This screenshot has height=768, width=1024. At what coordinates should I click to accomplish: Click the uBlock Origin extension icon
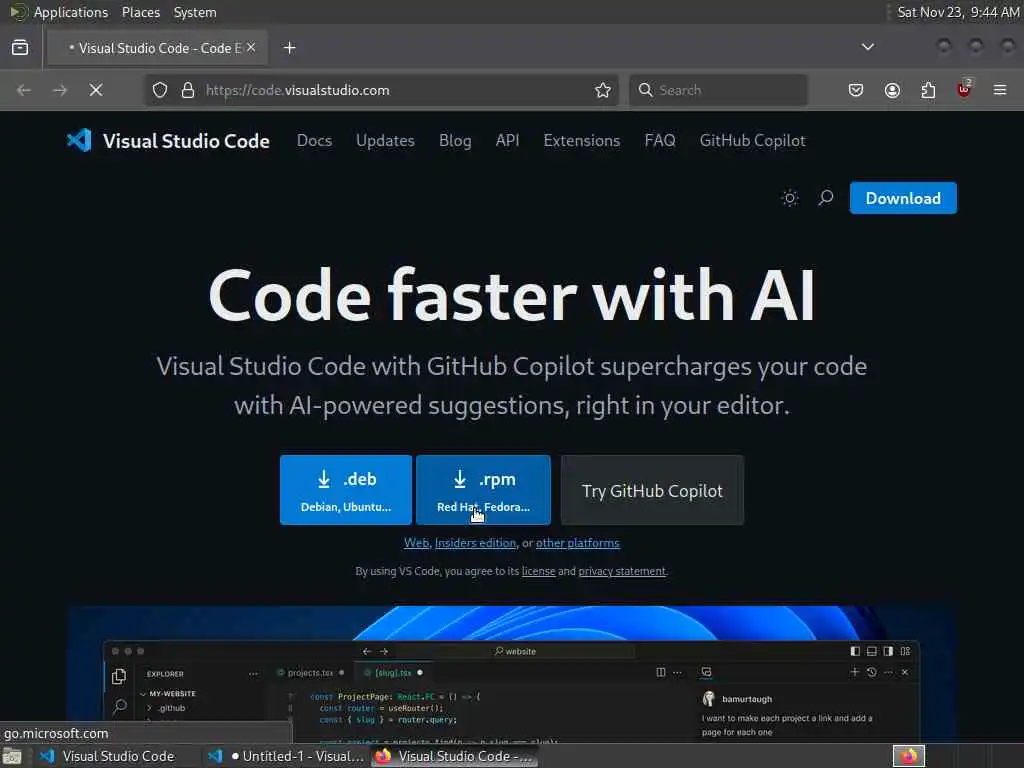(x=964, y=89)
